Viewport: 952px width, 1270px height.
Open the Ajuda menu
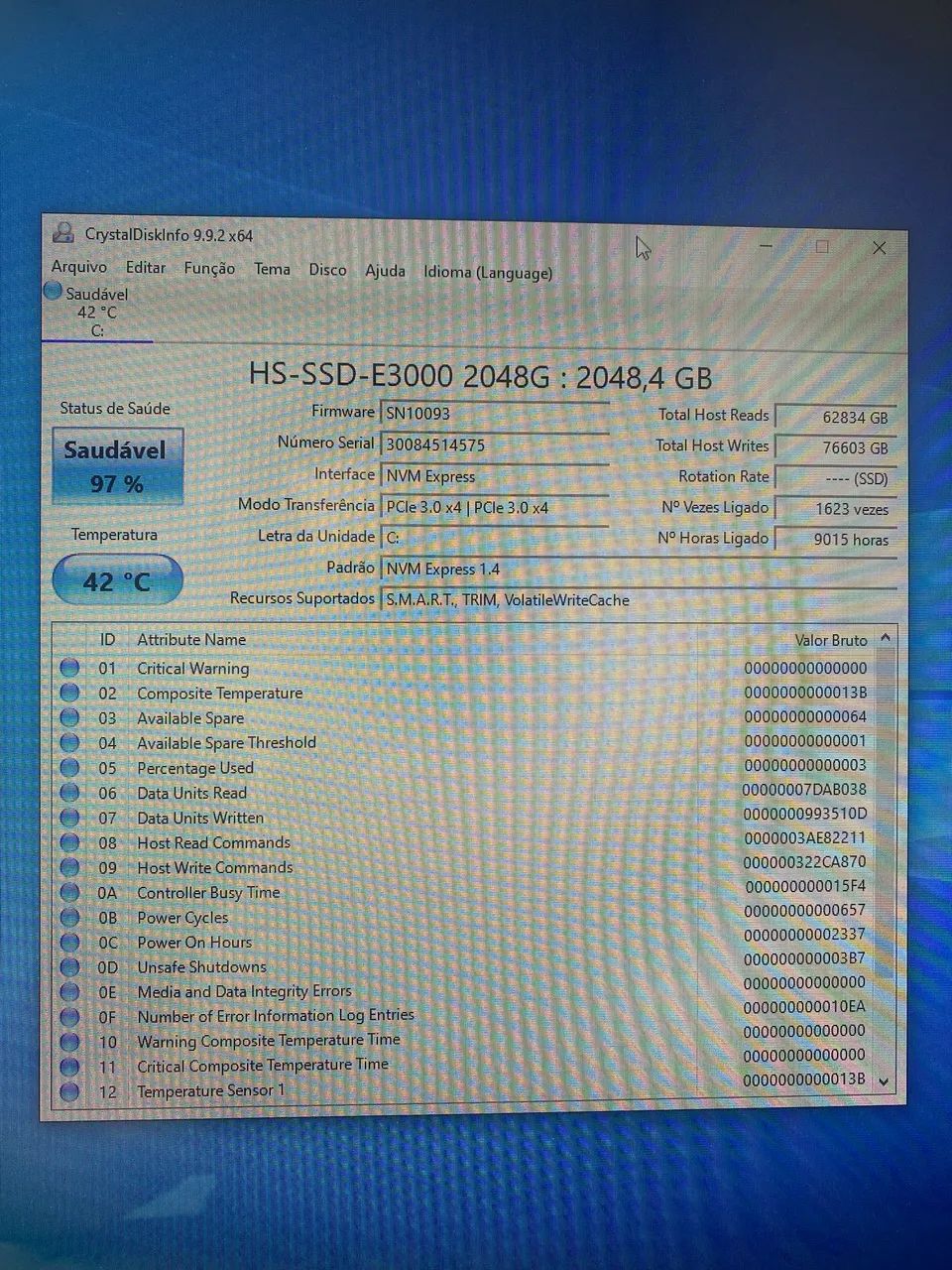tap(385, 270)
